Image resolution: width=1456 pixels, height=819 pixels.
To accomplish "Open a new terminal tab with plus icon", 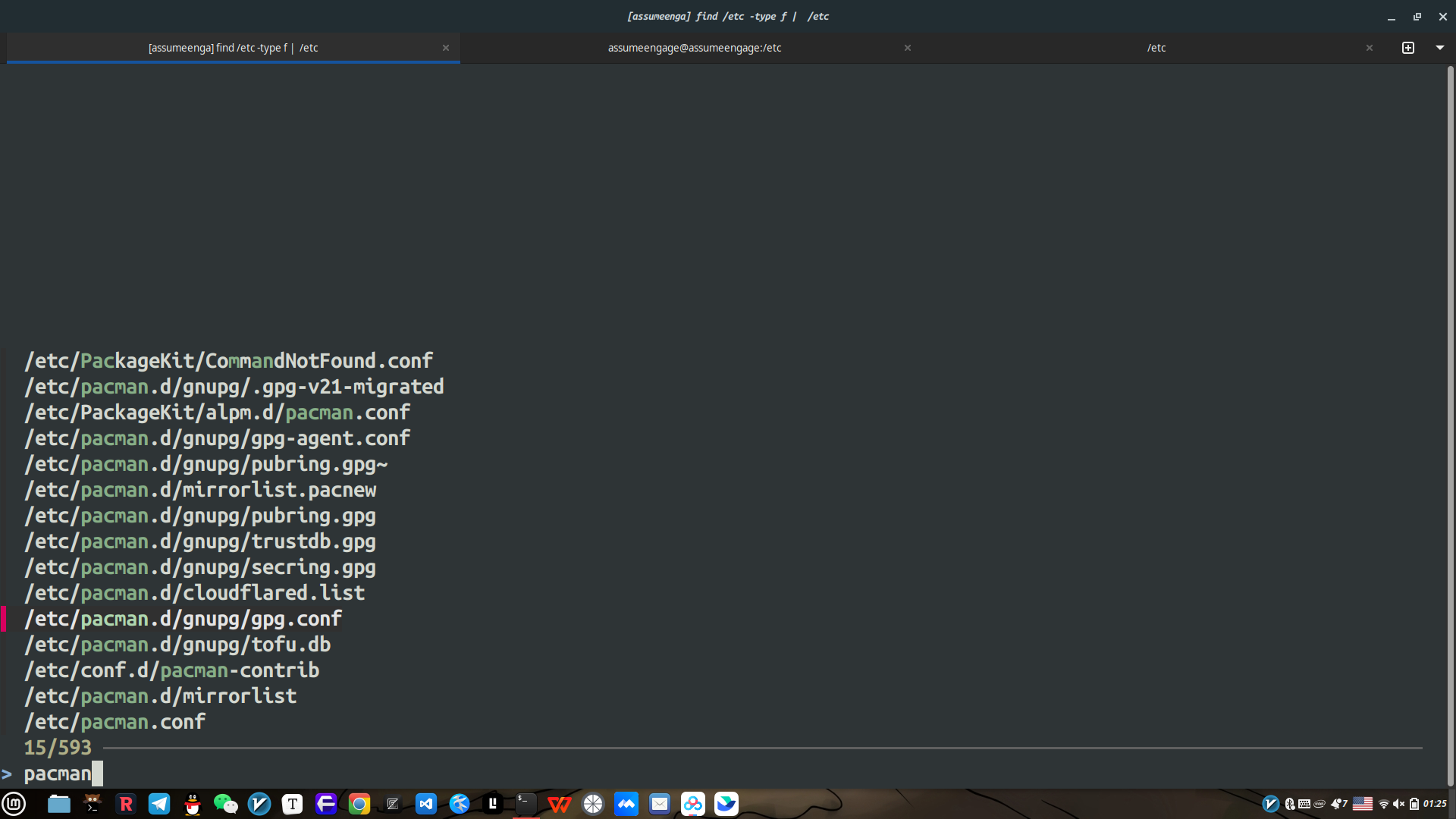I will [1408, 48].
